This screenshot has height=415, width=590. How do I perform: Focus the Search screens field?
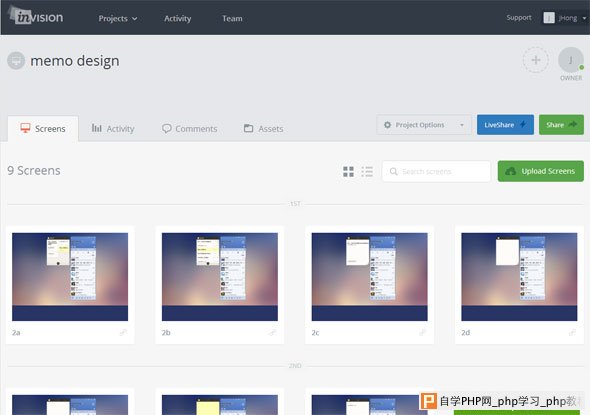coord(436,172)
